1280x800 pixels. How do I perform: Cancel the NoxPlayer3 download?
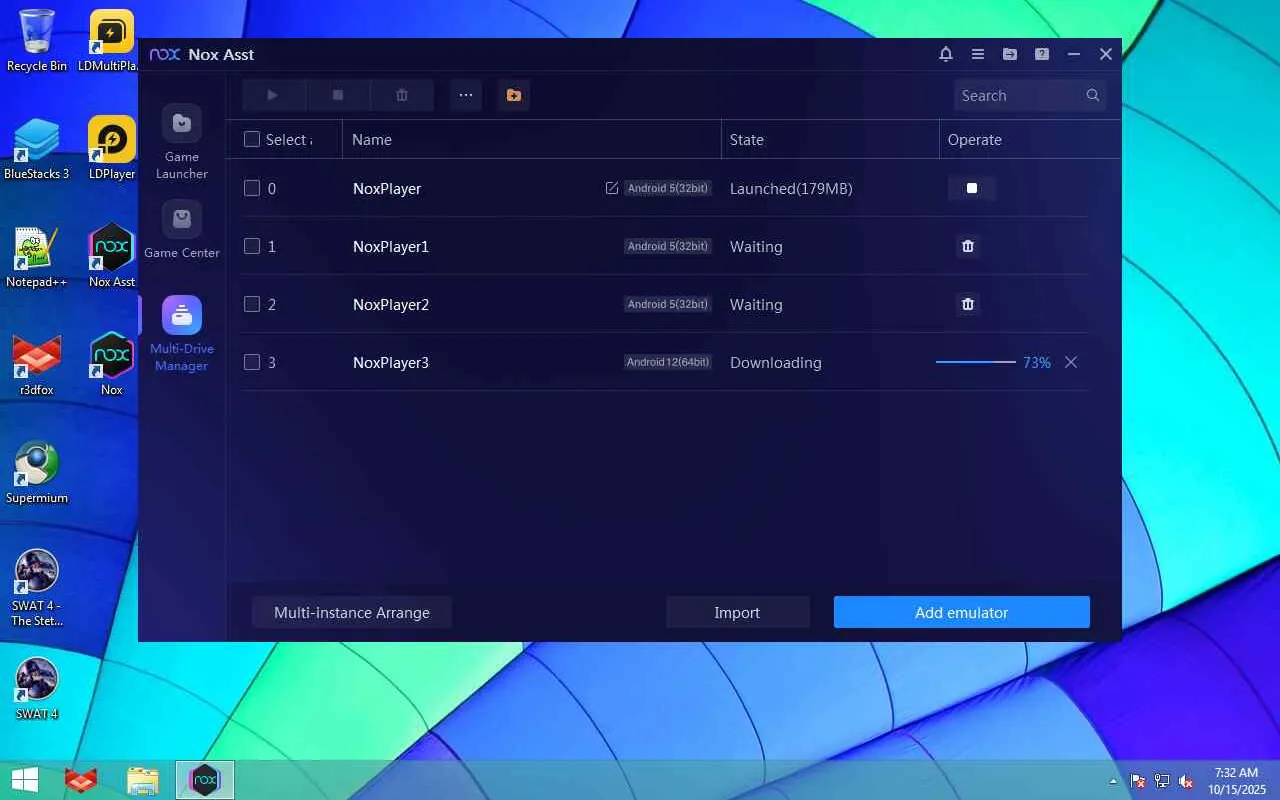click(1071, 362)
